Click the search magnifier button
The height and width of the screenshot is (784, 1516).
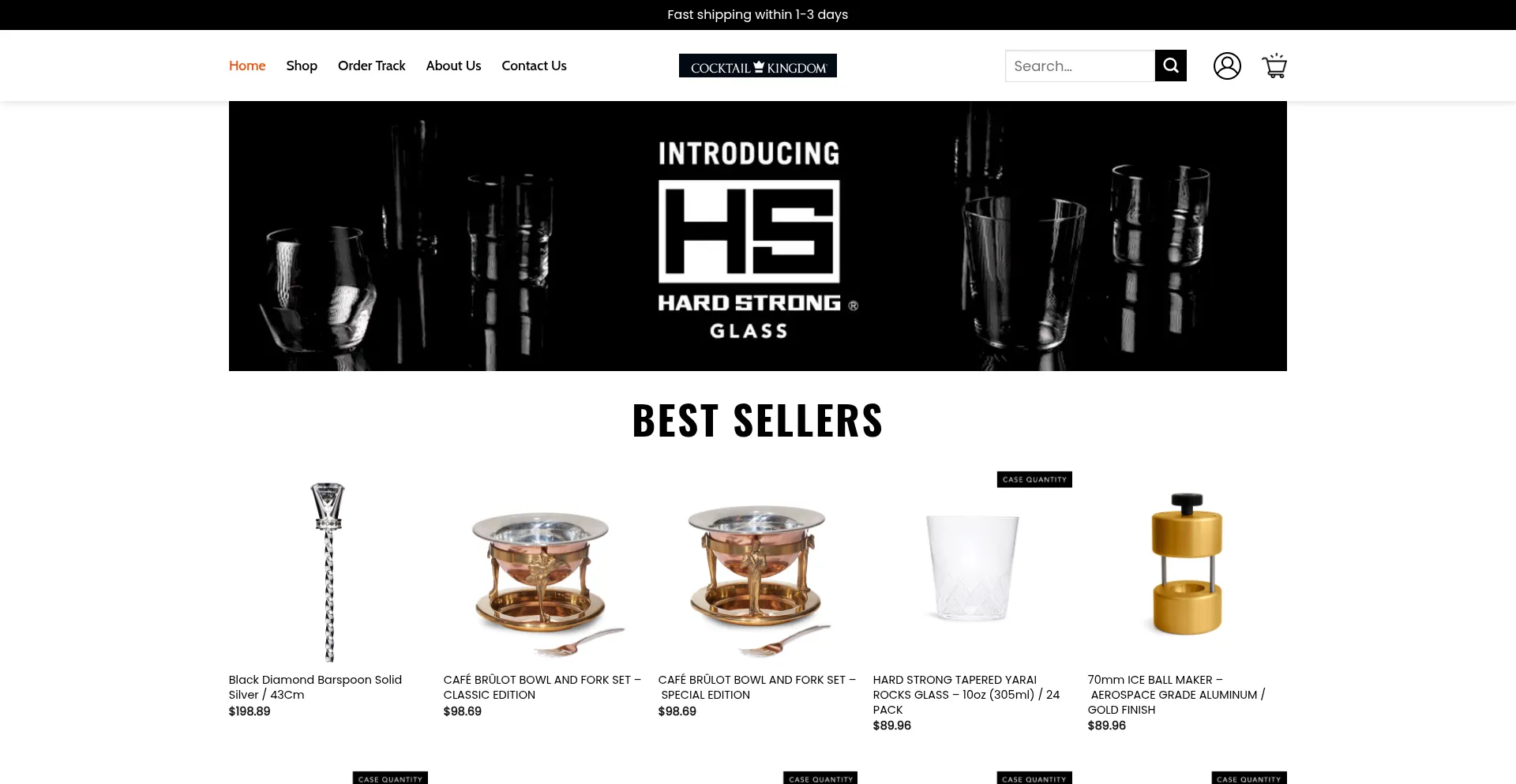point(1170,66)
